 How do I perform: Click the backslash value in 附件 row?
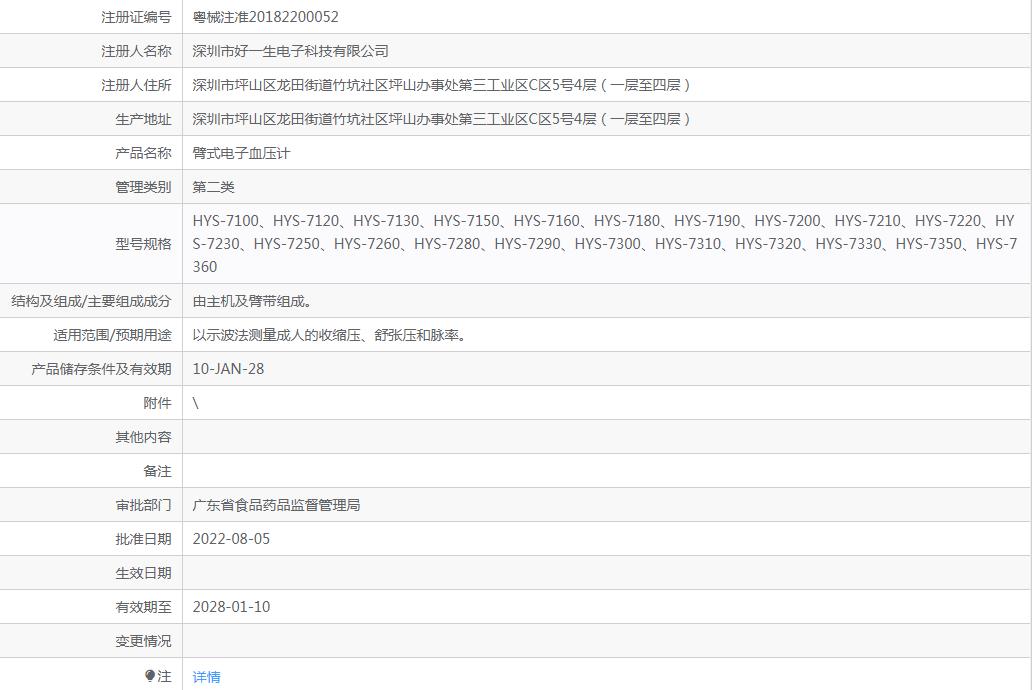[195, 403]
